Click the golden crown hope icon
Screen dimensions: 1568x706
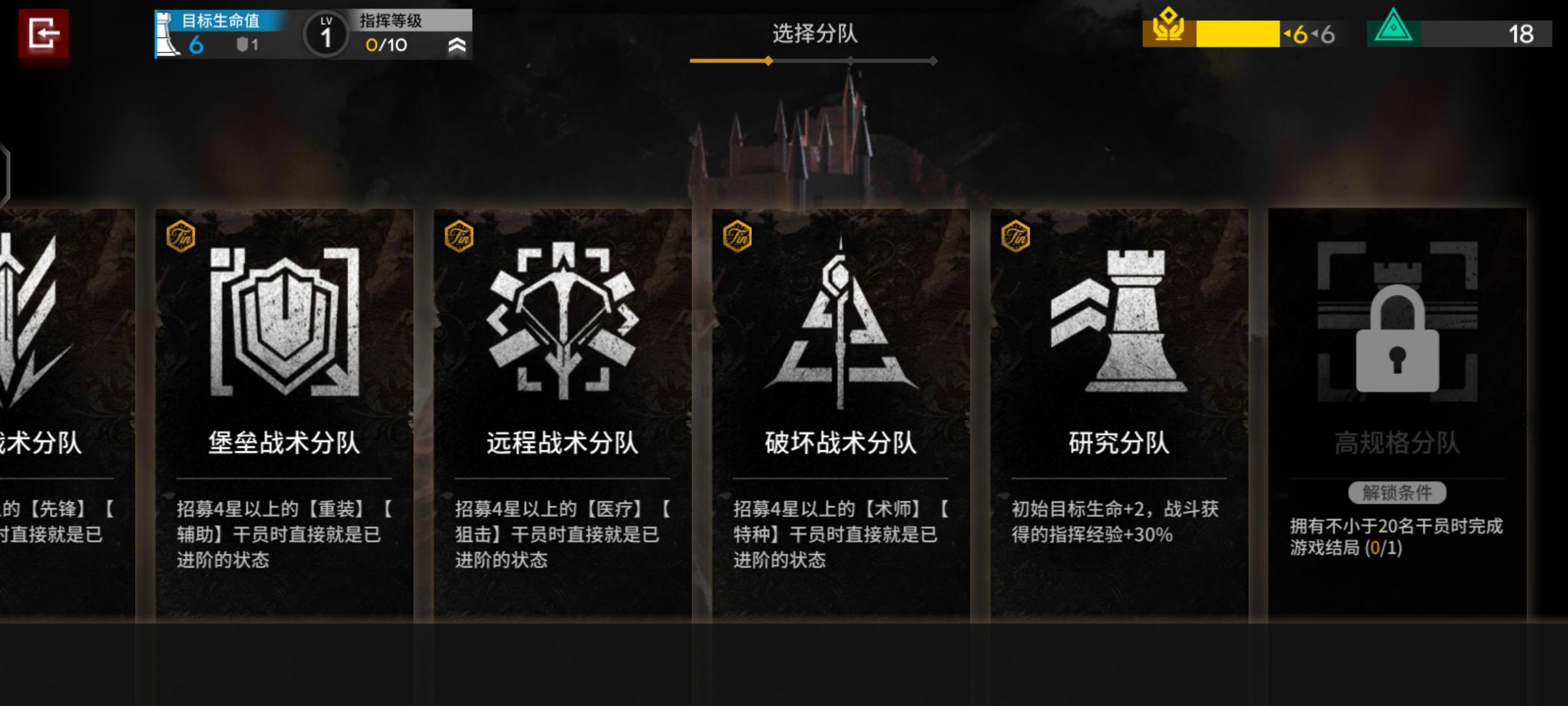point(1169,26)
